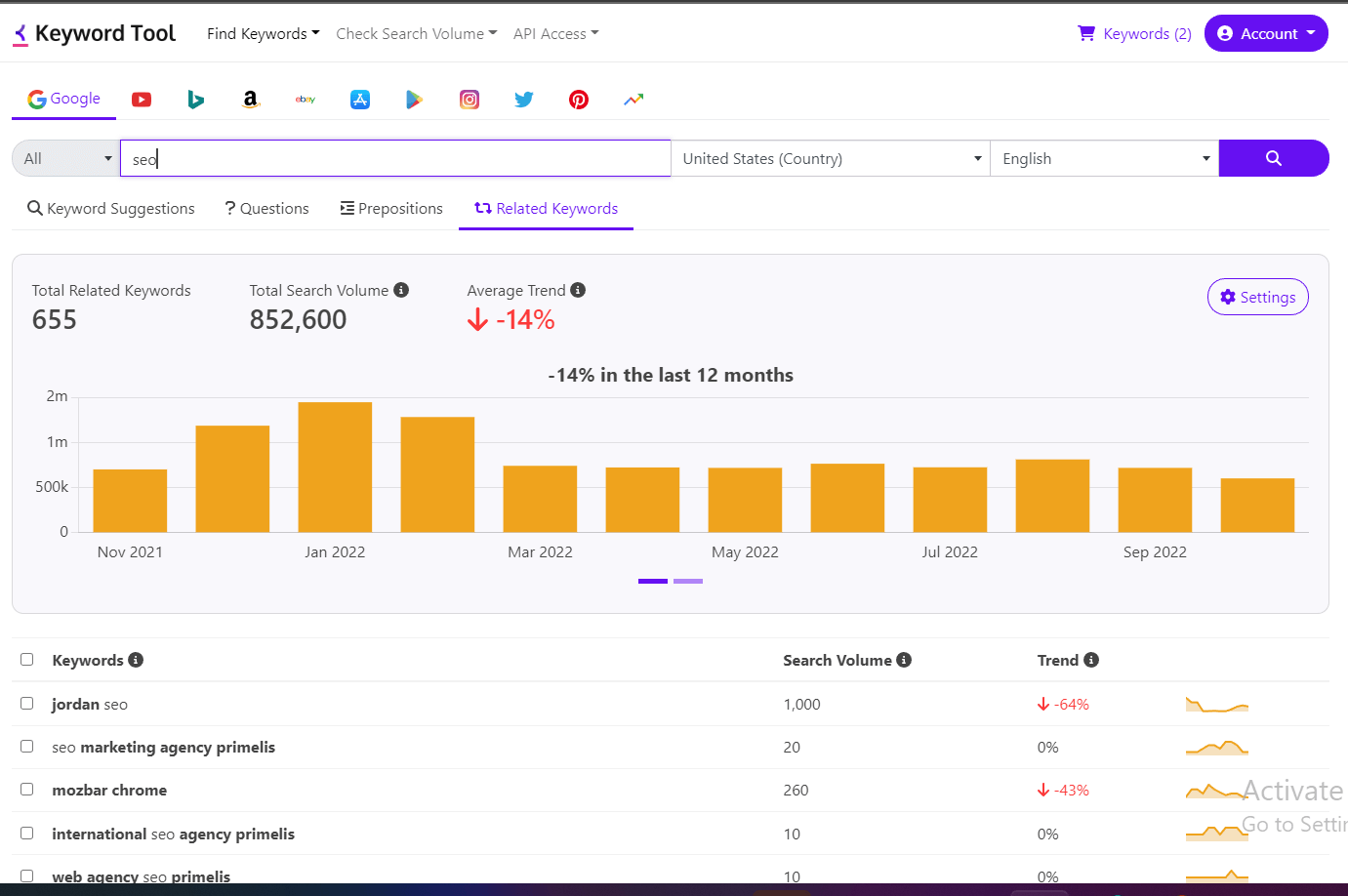
Task: Select the Amazon keyword source icon
Action: click(x=251, y=100)
